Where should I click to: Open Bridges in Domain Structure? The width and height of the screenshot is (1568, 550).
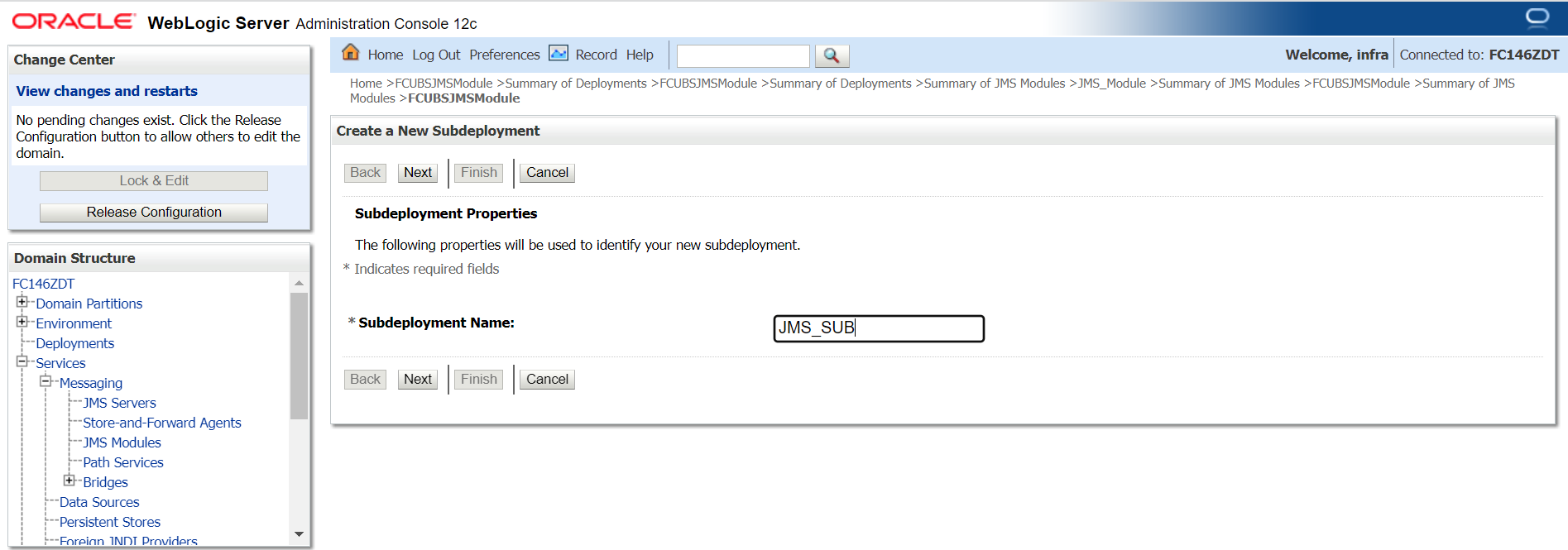105,482
